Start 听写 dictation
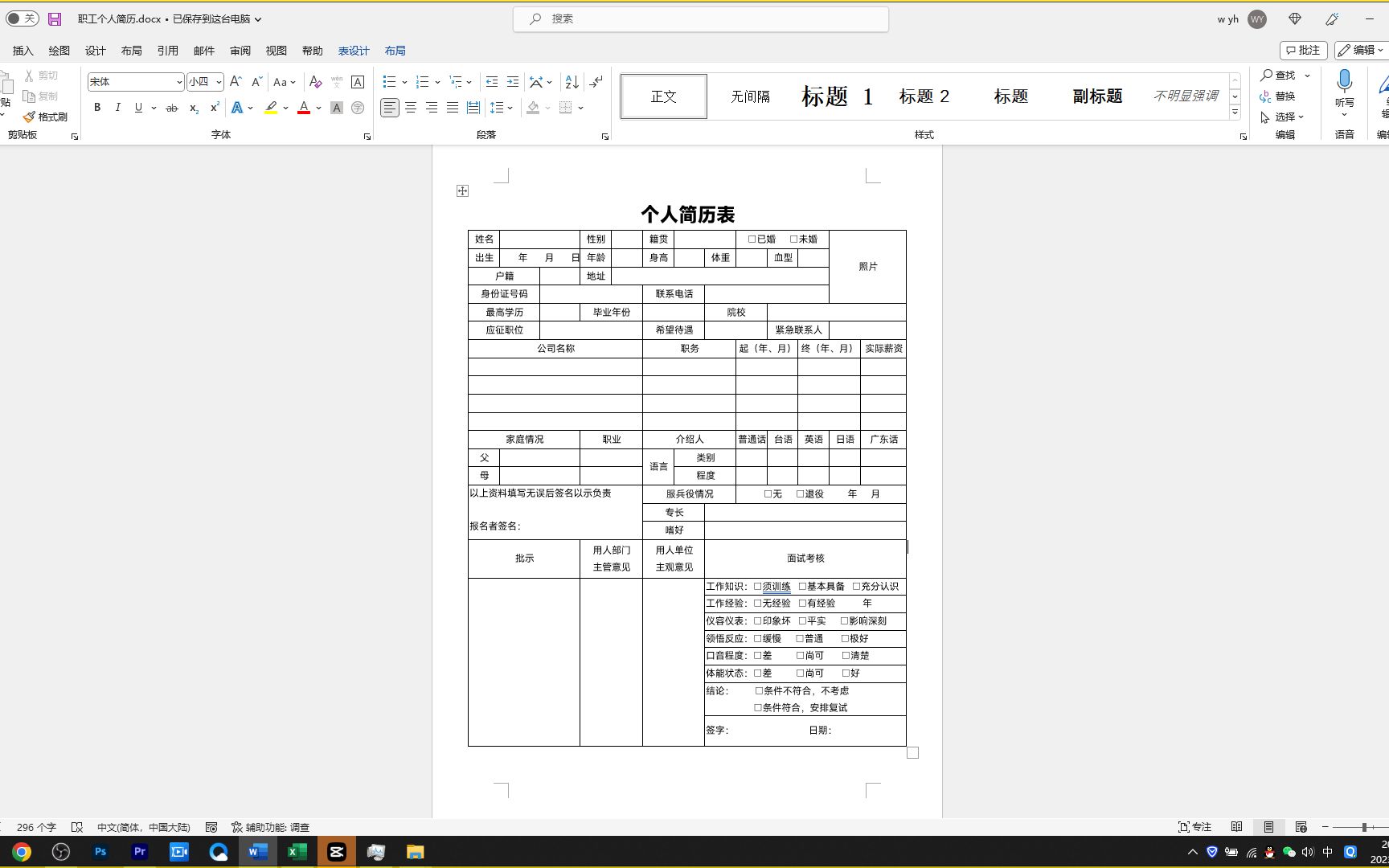This screenshot has width=1389, height=868. pyautogui.click(x=1345, y=88)
